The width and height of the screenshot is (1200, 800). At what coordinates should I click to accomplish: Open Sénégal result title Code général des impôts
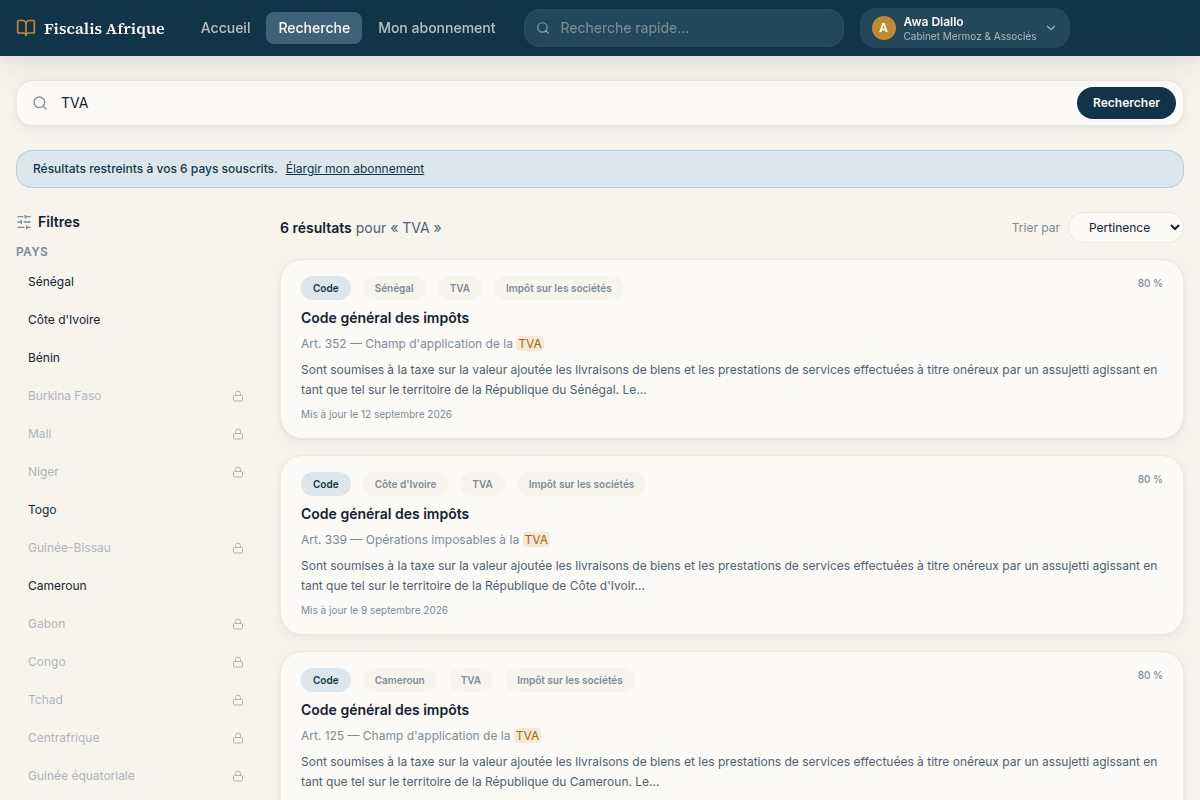385,318
